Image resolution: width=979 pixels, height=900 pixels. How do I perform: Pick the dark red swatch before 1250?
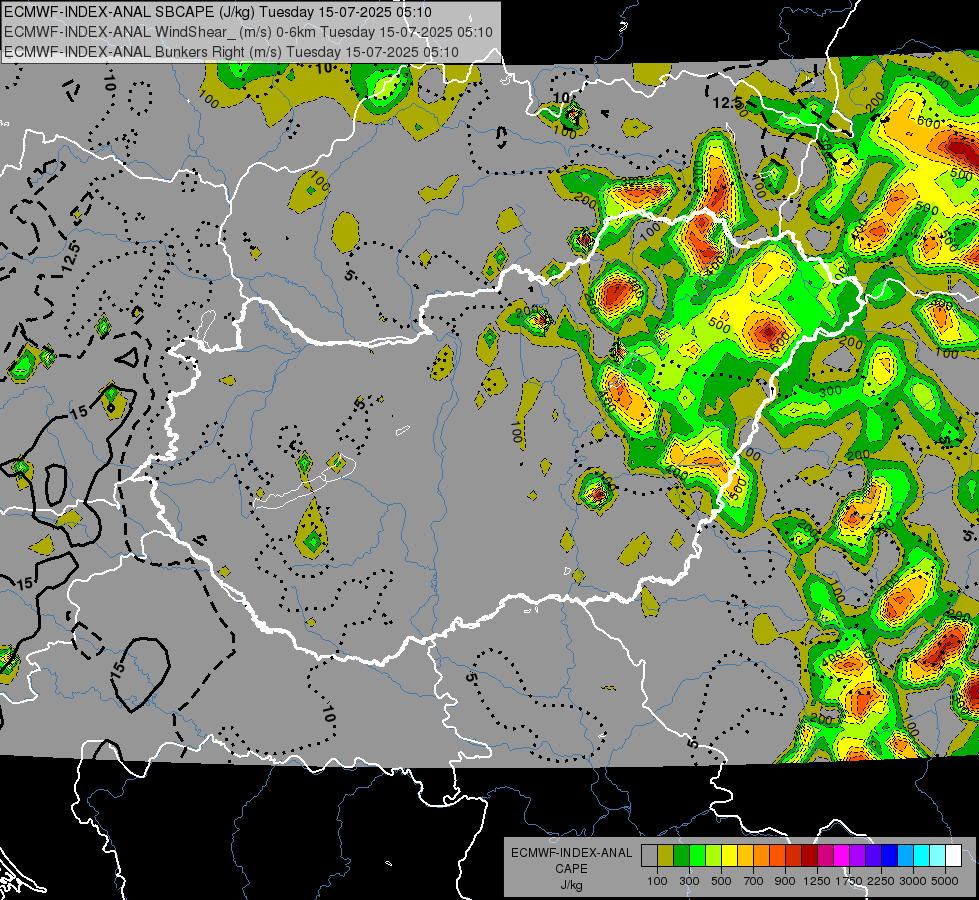coord(809,855)
